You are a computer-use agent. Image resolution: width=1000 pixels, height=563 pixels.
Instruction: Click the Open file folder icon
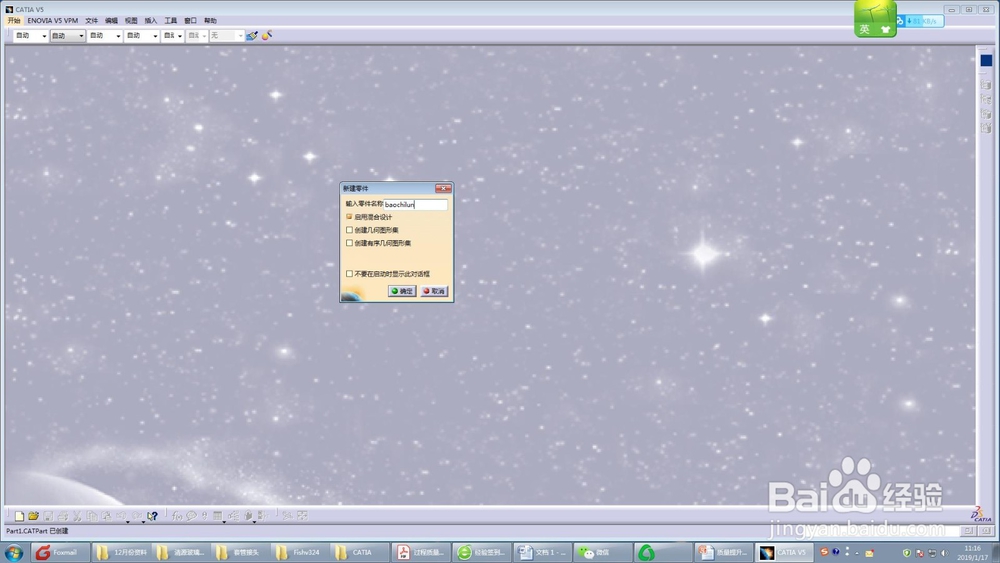33,516
